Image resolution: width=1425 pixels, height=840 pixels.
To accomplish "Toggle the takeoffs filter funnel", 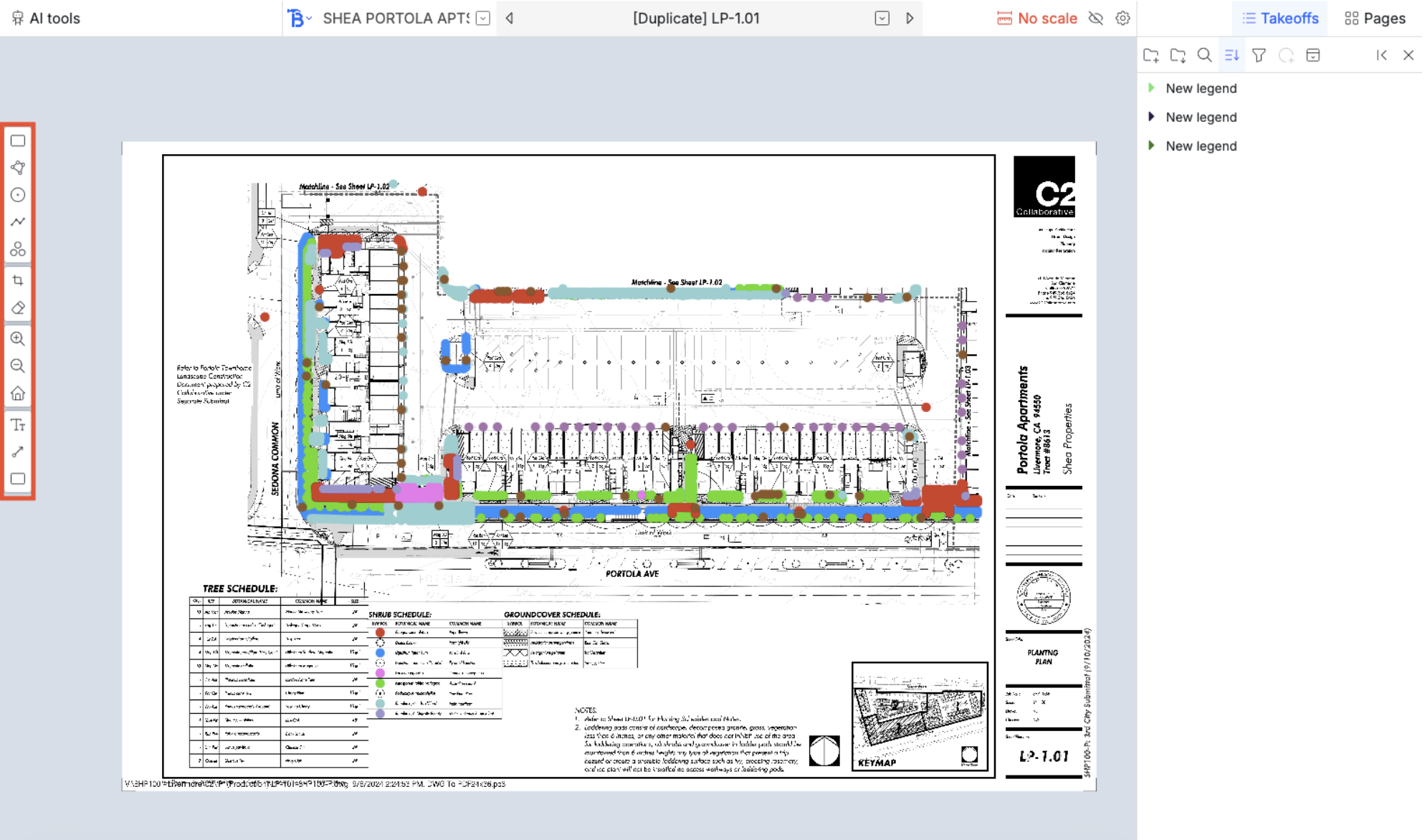I will [1259, 55].
